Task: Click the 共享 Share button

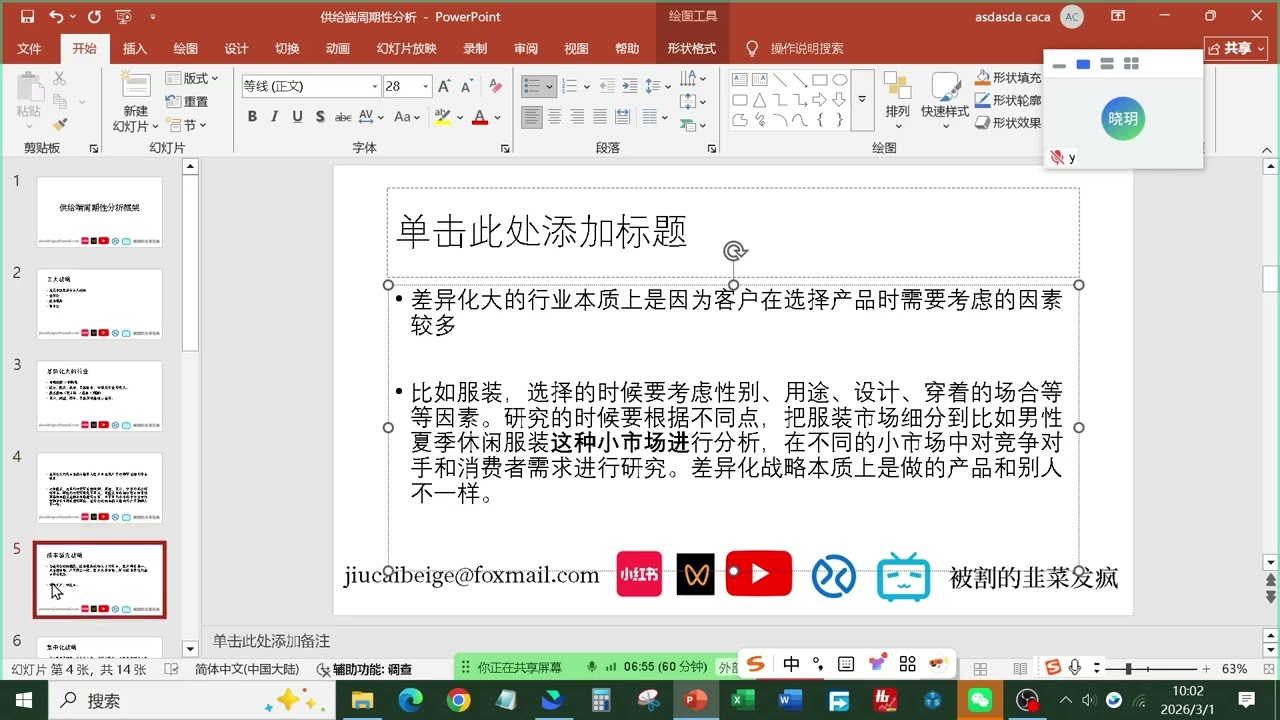Action: 1237,48
